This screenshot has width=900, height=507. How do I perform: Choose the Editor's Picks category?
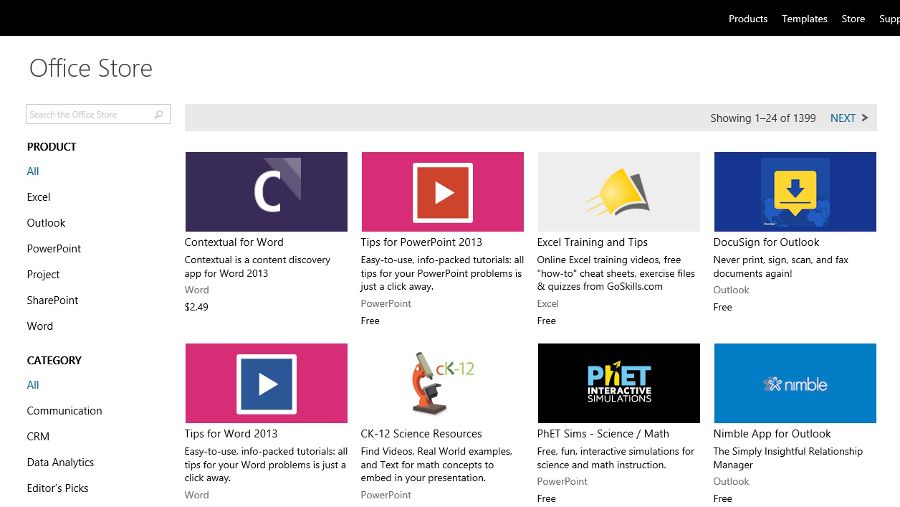[57, 488]
